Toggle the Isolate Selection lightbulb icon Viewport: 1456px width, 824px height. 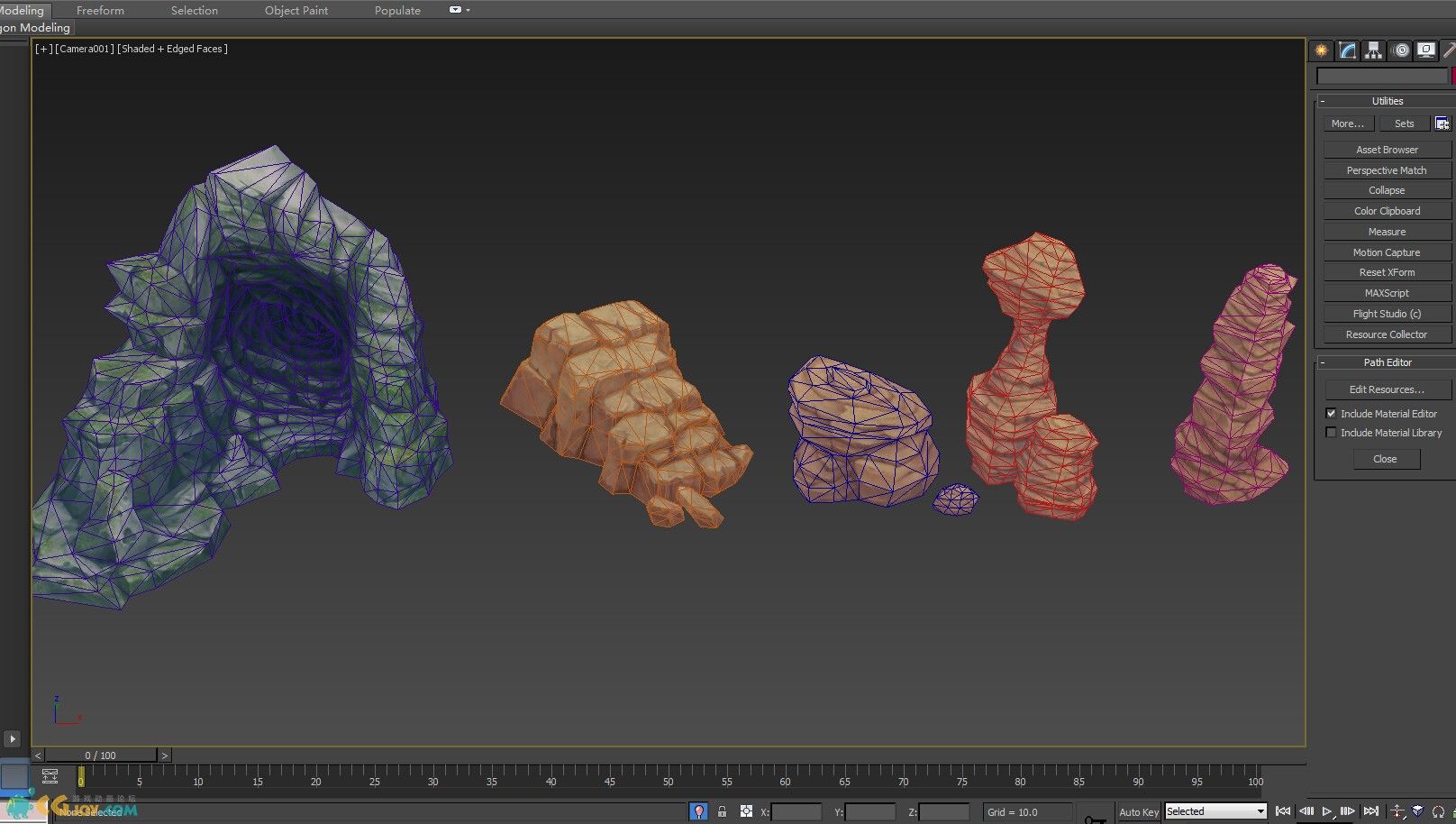point(698,811)
